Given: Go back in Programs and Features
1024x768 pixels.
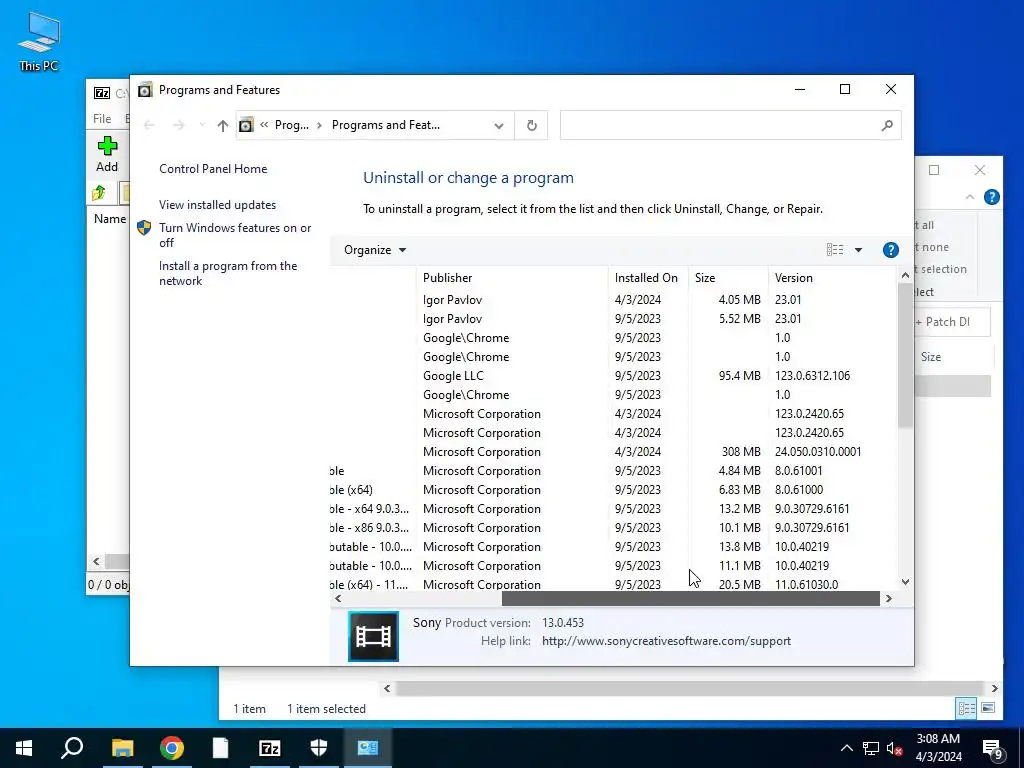Looking at the screenshot, I should [150, 125].
